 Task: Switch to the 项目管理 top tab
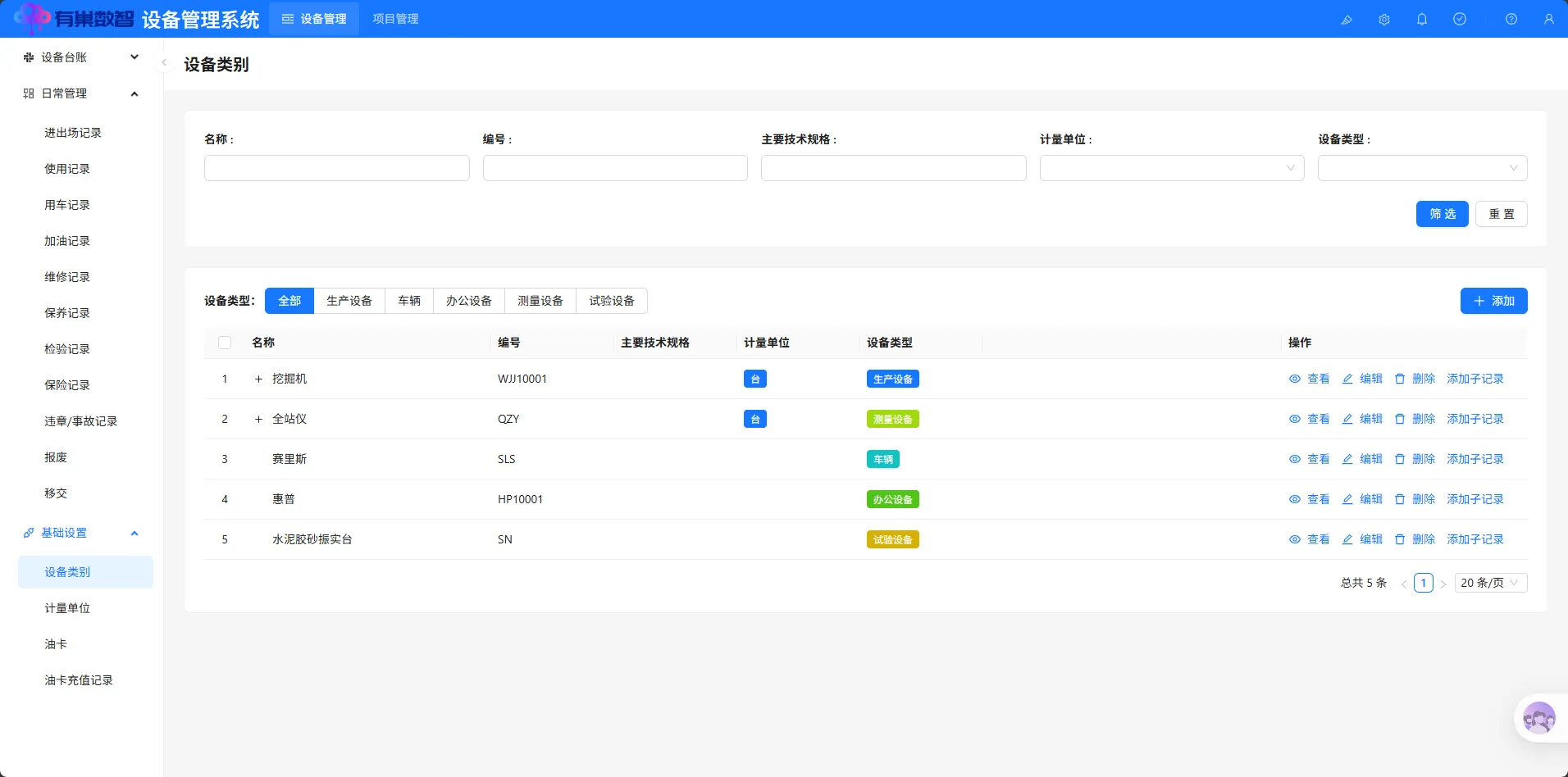coord(395,19)
